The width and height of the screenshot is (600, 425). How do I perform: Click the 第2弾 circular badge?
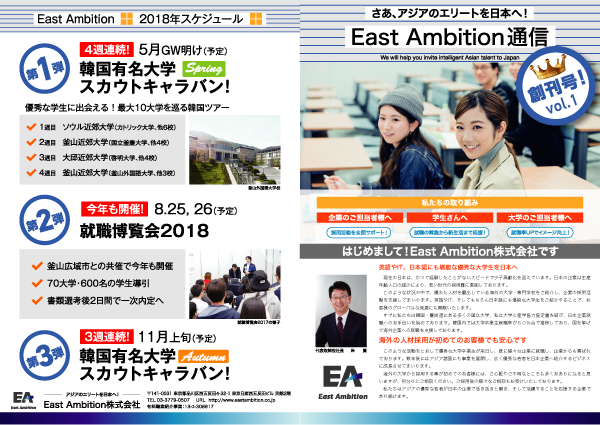tap(45, 220)
